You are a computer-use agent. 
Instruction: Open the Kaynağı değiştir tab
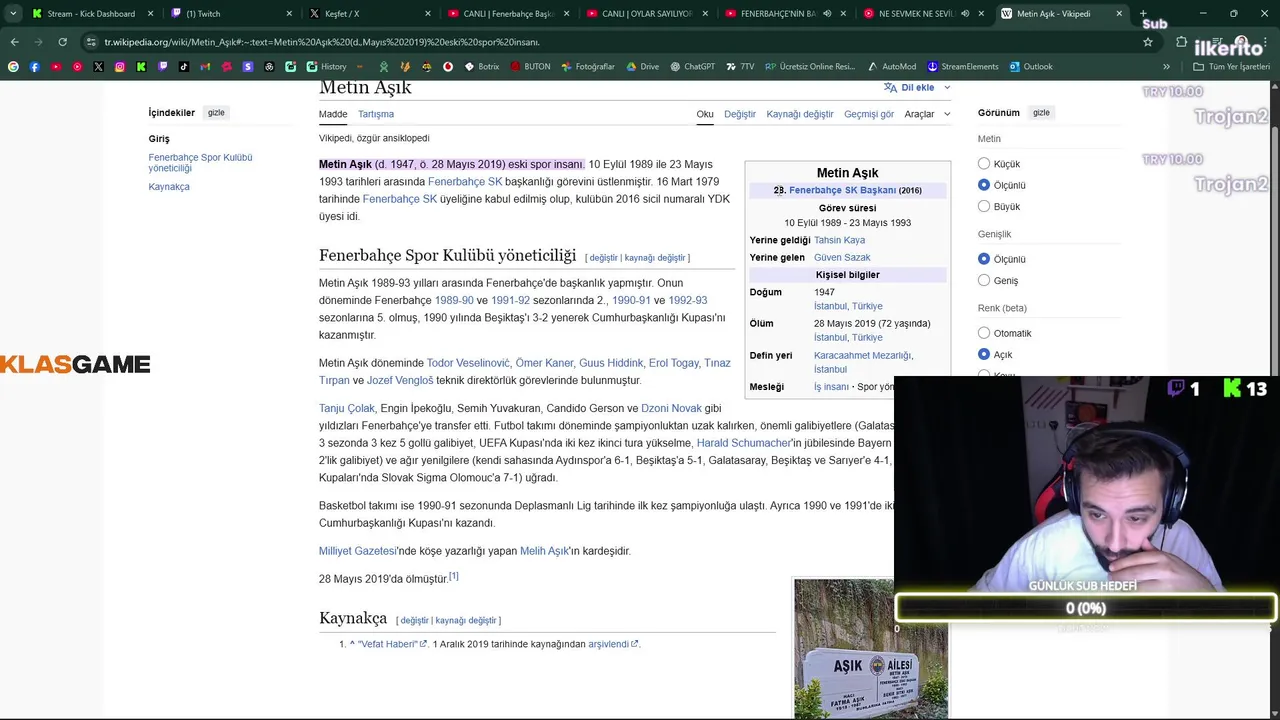point(800,114)
